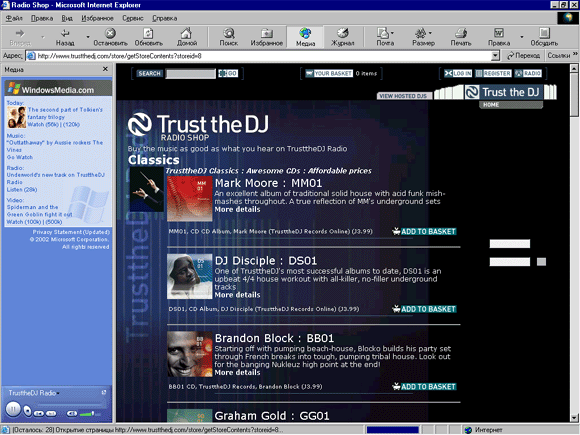Expand the address bar URL dropdown

[x=496, y=56]
